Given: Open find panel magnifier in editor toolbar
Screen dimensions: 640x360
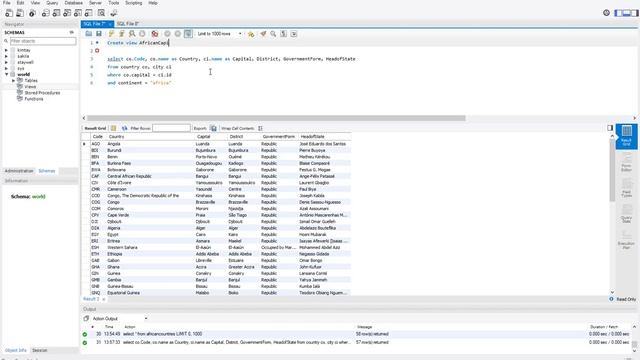Looking at the screenshot, I should click(273, 34).
